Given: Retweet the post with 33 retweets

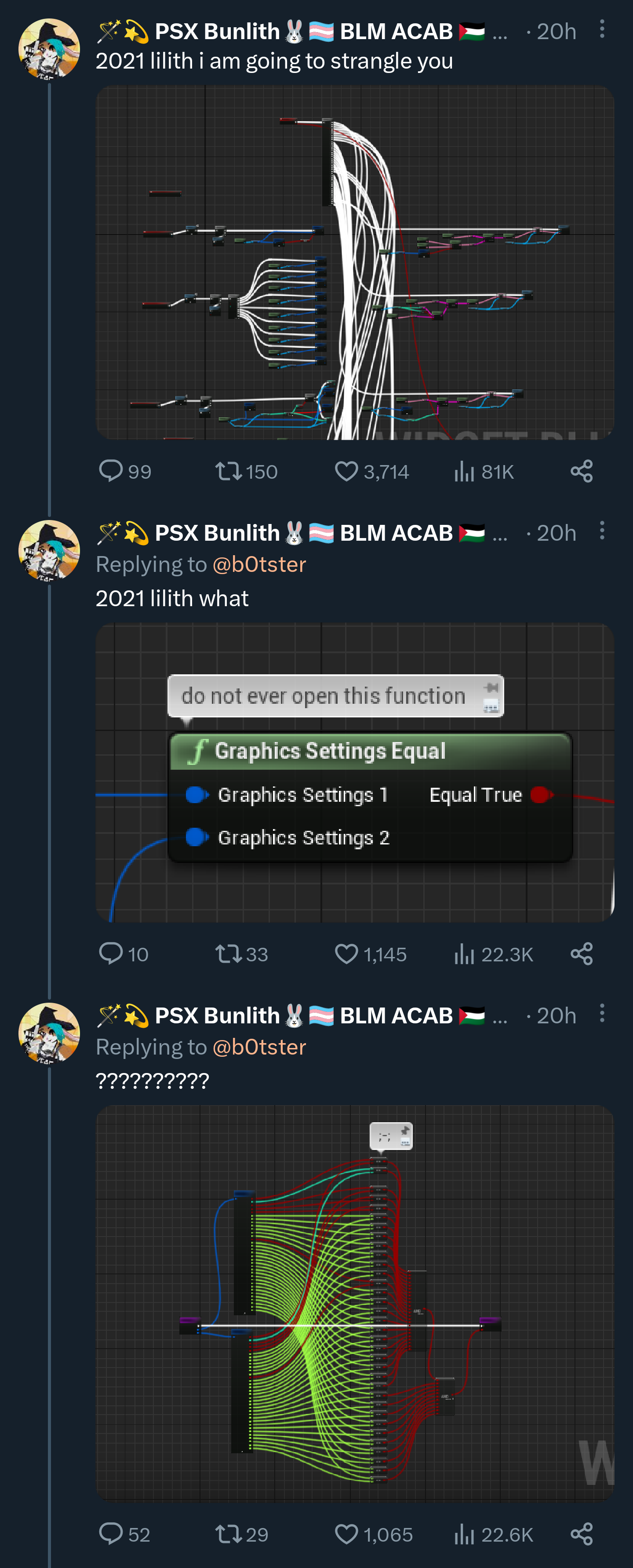Looking at the screenshot, I should pyautogui.click(x=228, y=954).
